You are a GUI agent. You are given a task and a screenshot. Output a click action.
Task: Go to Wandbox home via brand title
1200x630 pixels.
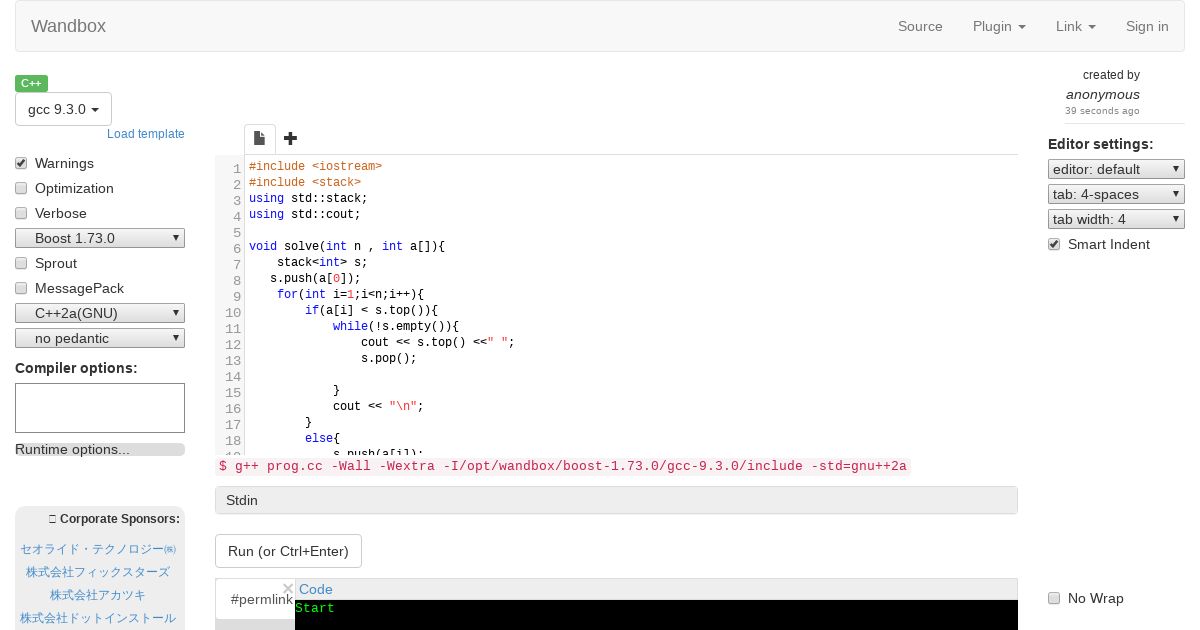click(68, 26)
